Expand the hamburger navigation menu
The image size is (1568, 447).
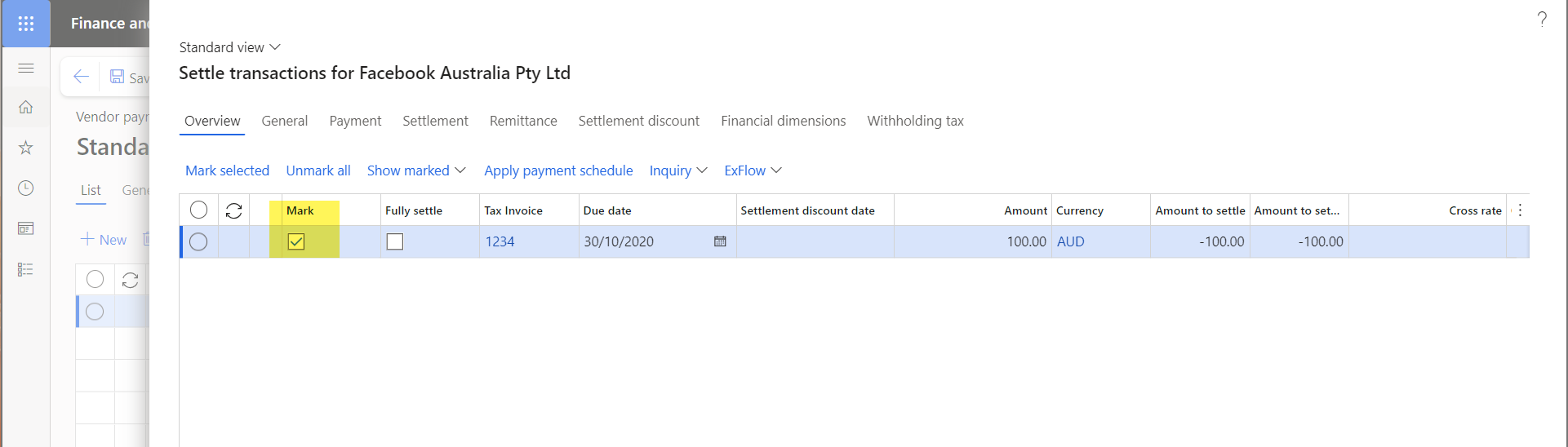(x=25, y=68)
